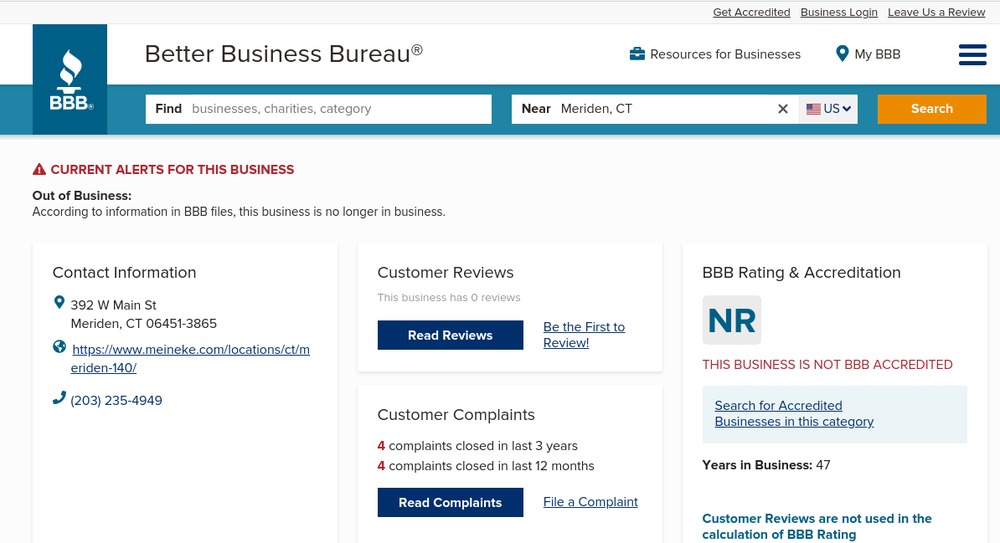The image size is (1000, 543).
Task: Open the File a Complaint link
Action: pyautogui.click(x=590, y=502)
